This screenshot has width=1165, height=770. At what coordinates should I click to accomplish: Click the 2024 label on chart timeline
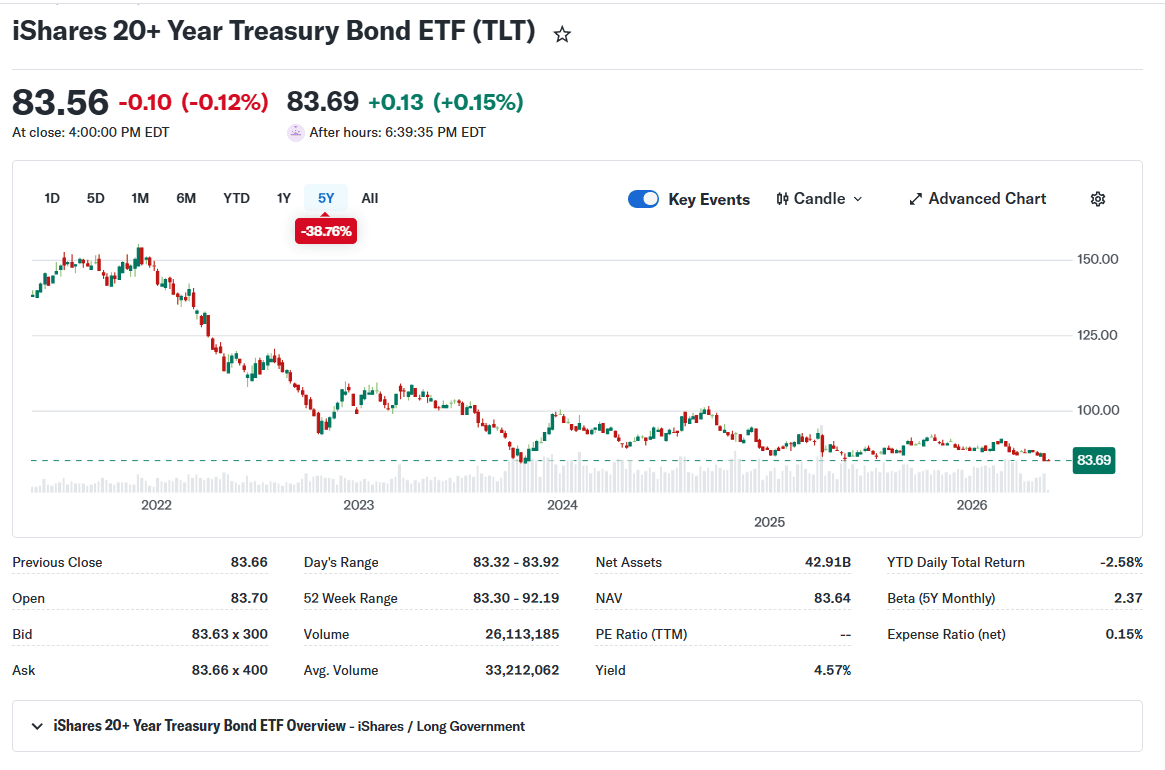(x=562, y=505)
